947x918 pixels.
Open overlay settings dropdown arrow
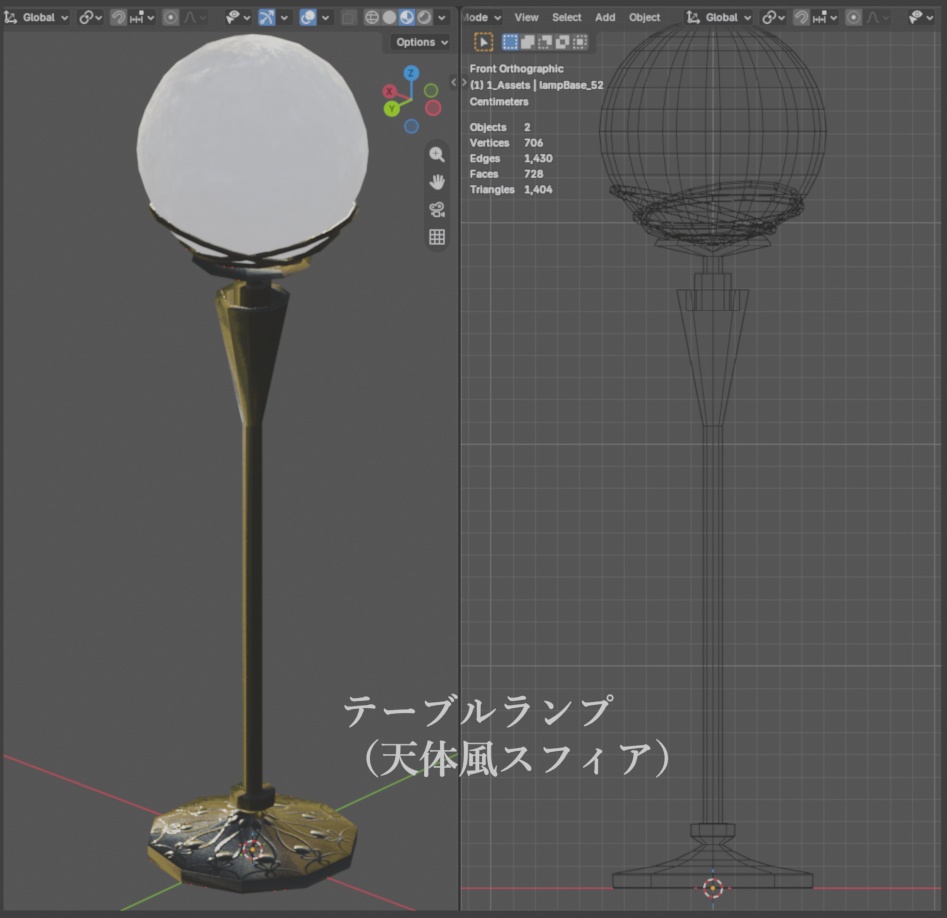click(x=326, y=18)
